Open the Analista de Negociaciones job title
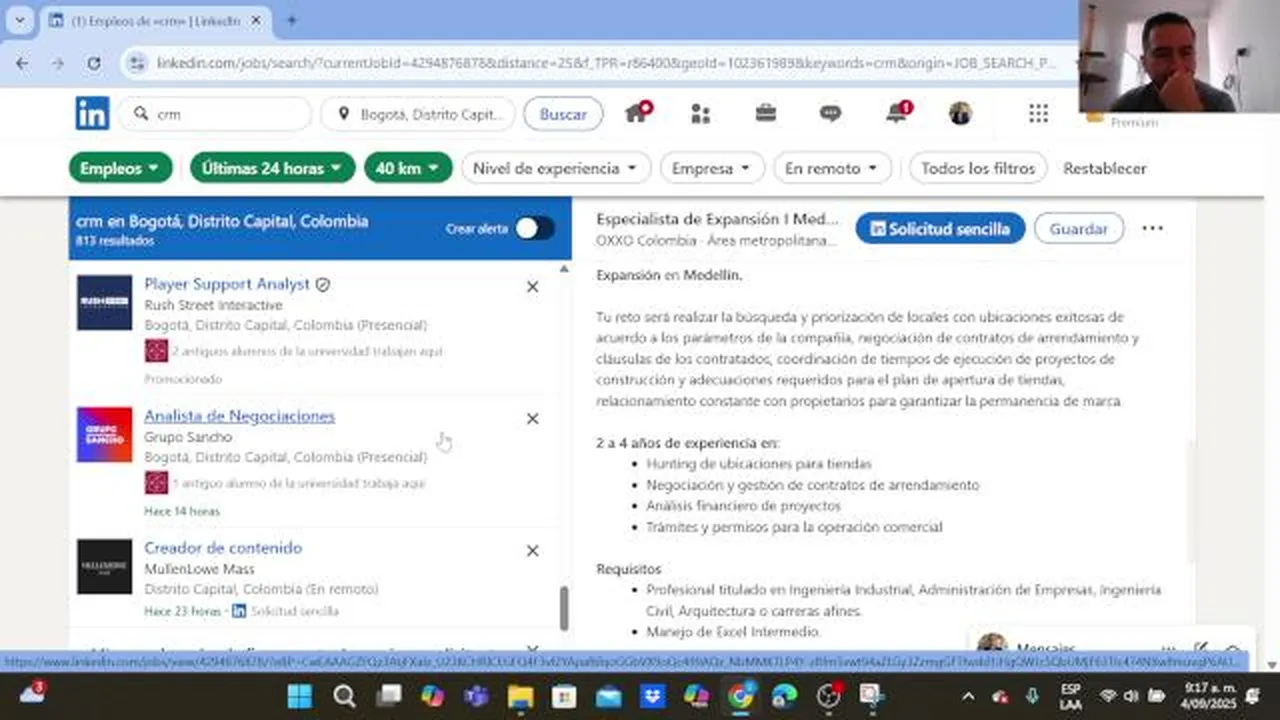1280x720 pixels. click(239, 416)
